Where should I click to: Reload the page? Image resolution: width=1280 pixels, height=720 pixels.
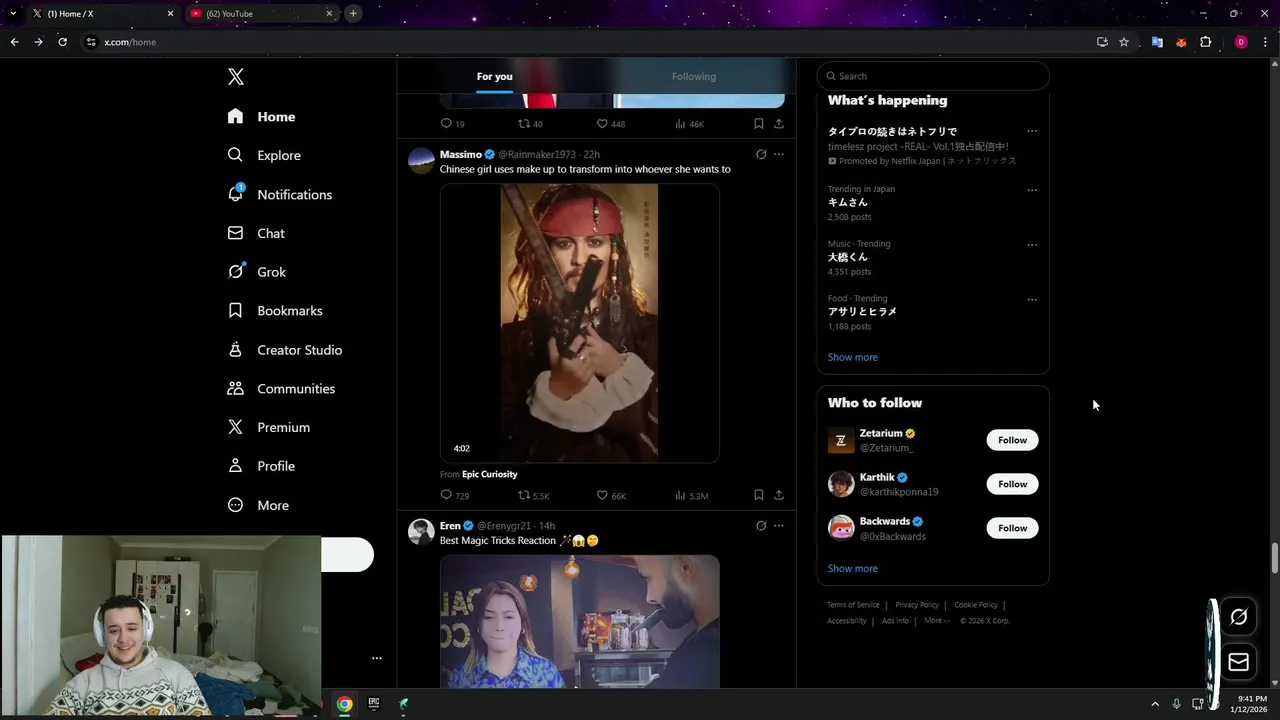click(62, 42)
